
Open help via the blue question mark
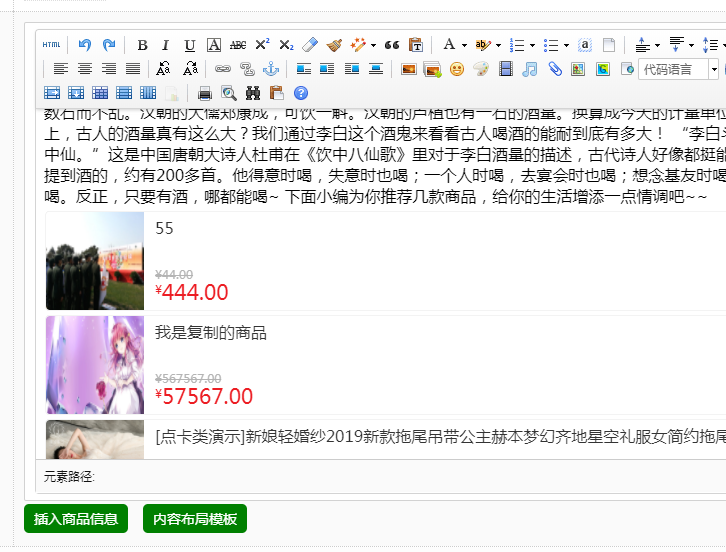click(301, 93)
